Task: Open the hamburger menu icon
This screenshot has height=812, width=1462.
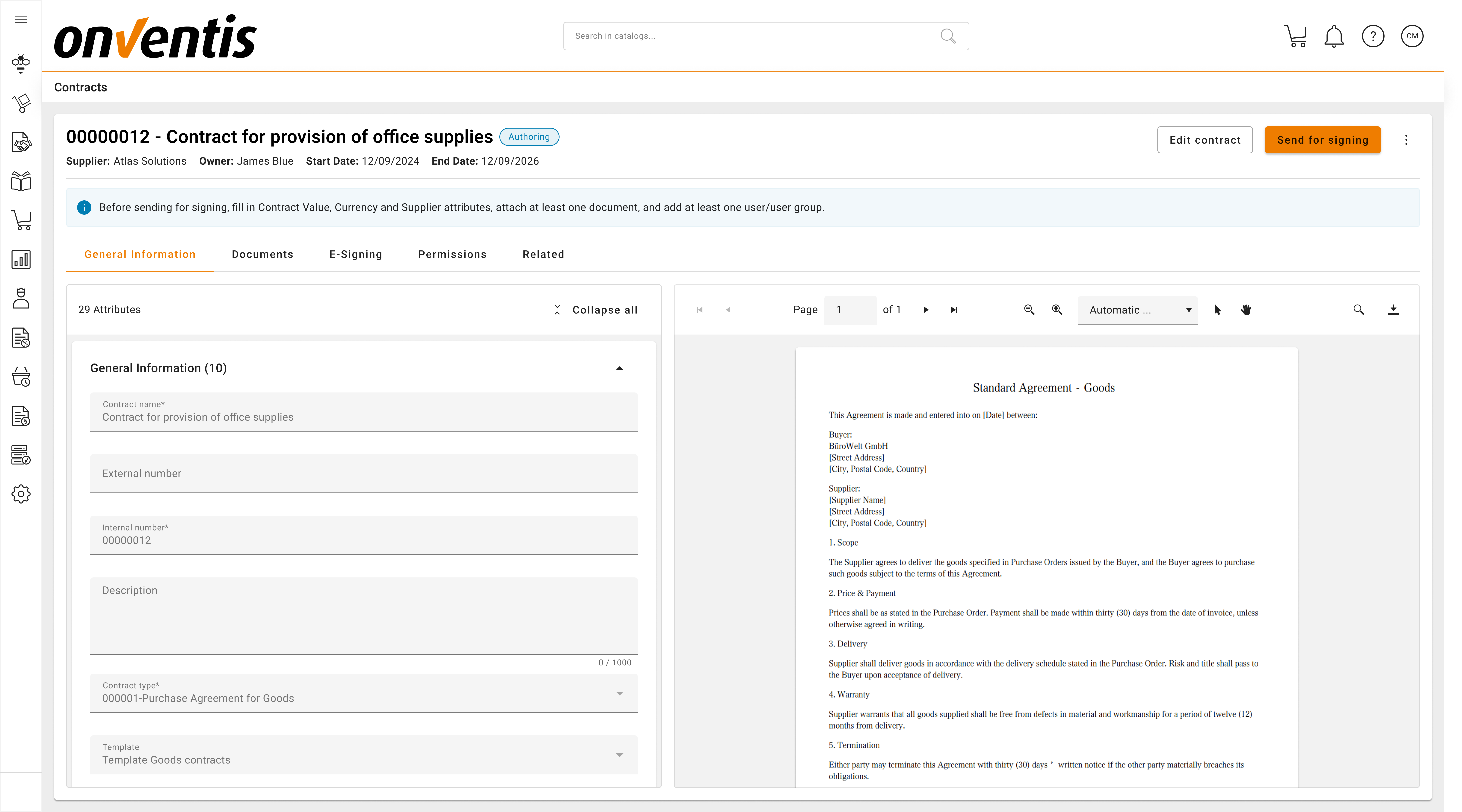Action: (21, 19)
